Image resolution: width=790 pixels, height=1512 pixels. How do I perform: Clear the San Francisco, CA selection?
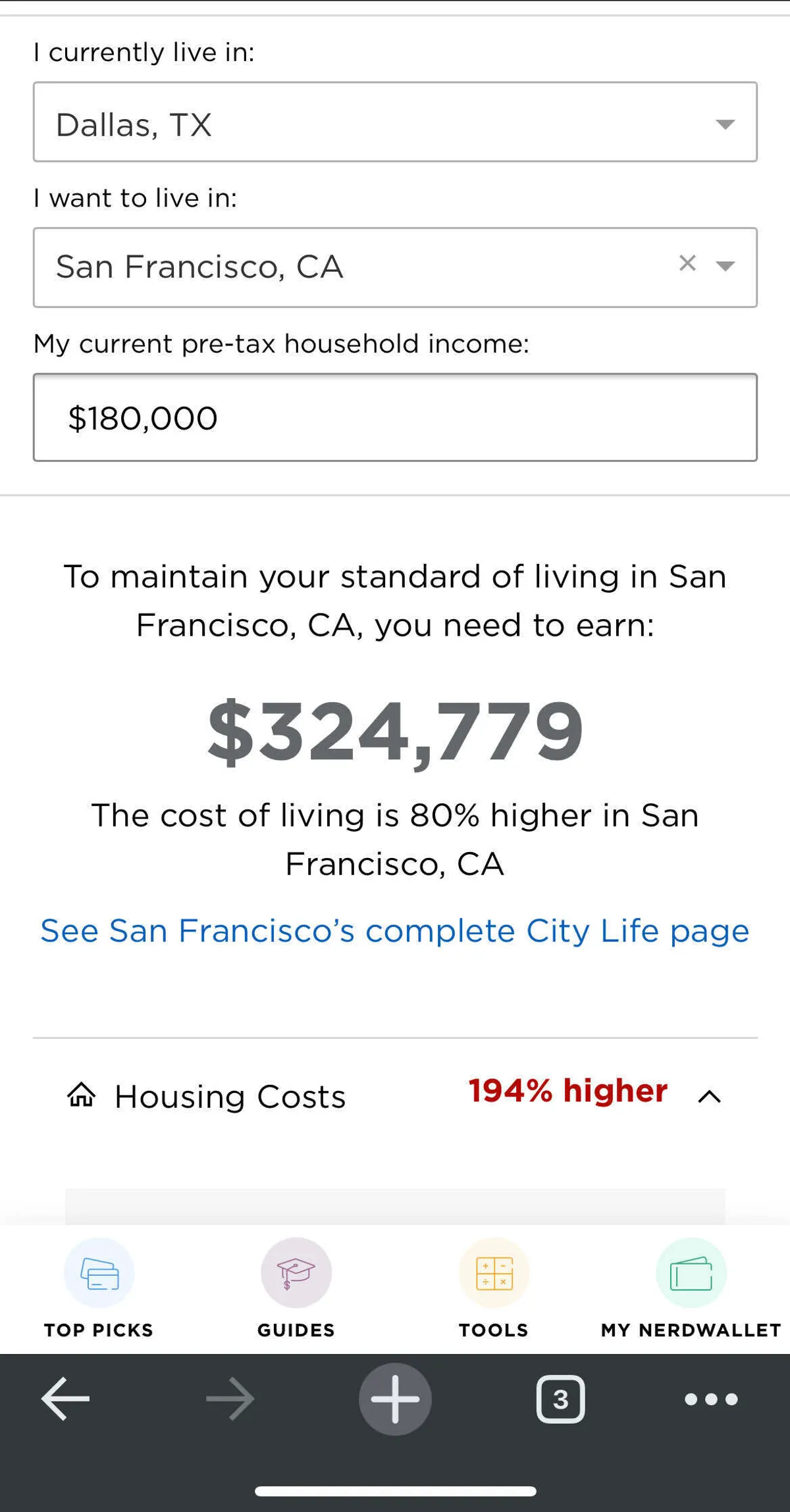point(687,263)
